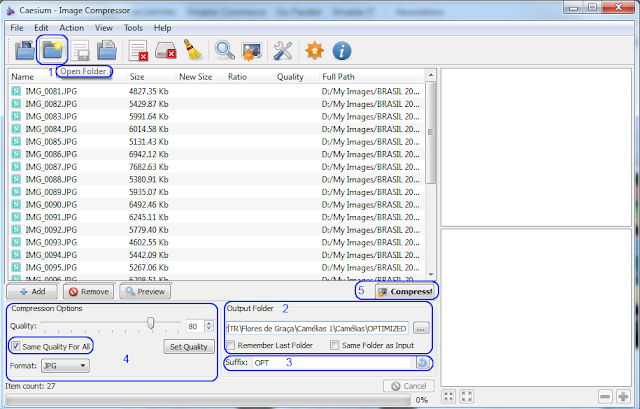Click the Save List toolbar icon
The width and height of the screenshot is (640, 409).
click(80, 51)
